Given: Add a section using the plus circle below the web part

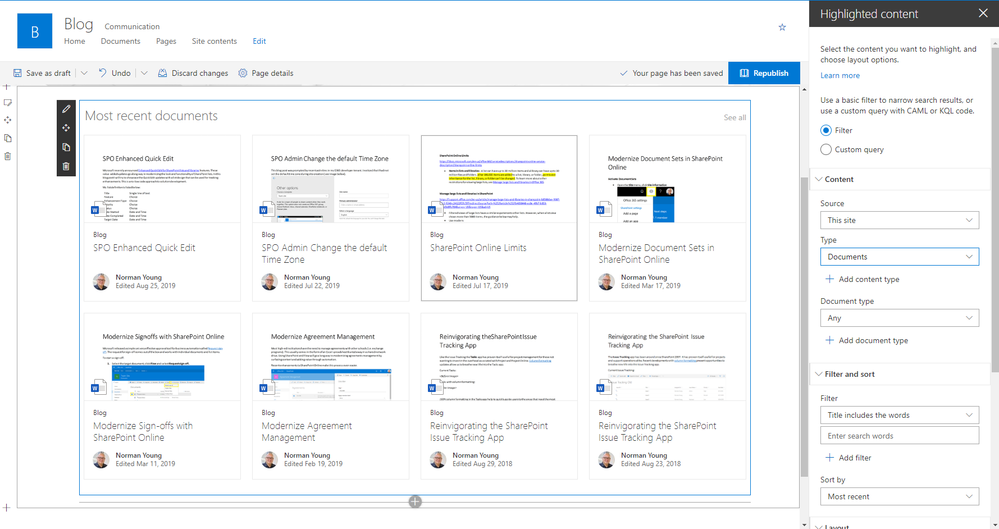Looking at the screenshot, I should 415,502.
